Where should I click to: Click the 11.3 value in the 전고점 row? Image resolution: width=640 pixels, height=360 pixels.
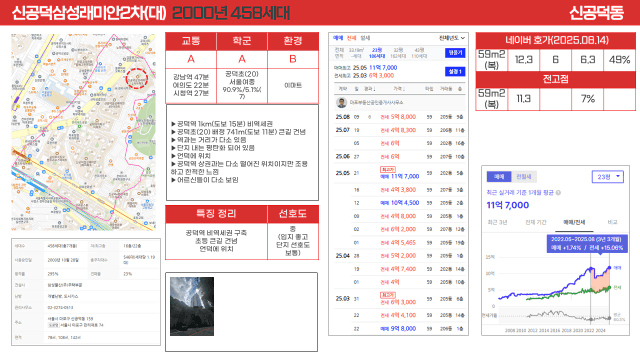(524, 99)
